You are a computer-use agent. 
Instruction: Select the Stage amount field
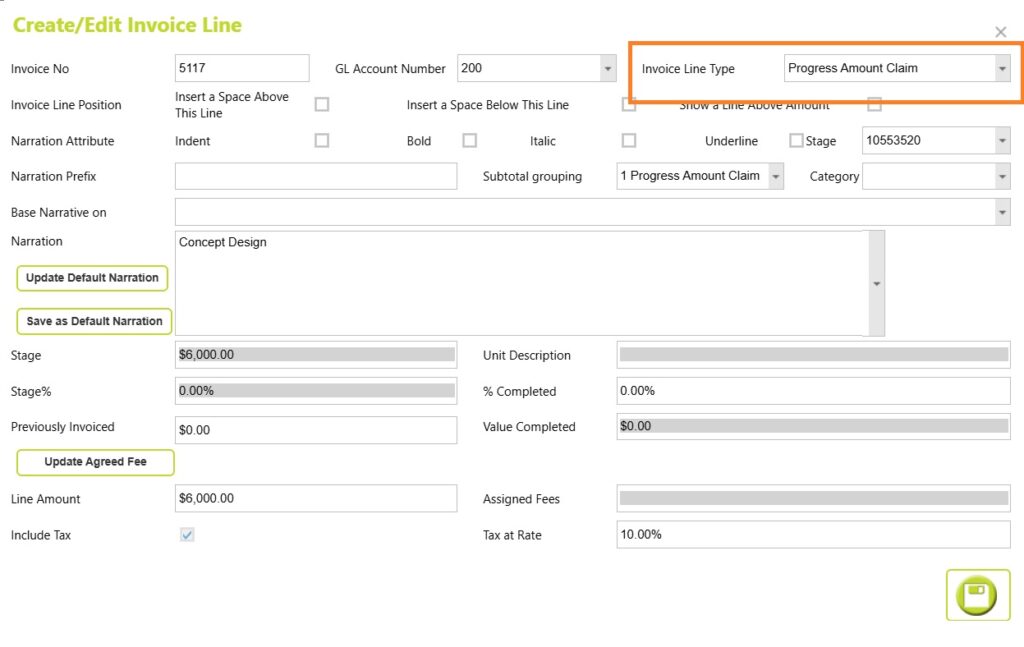pos(316,355)
